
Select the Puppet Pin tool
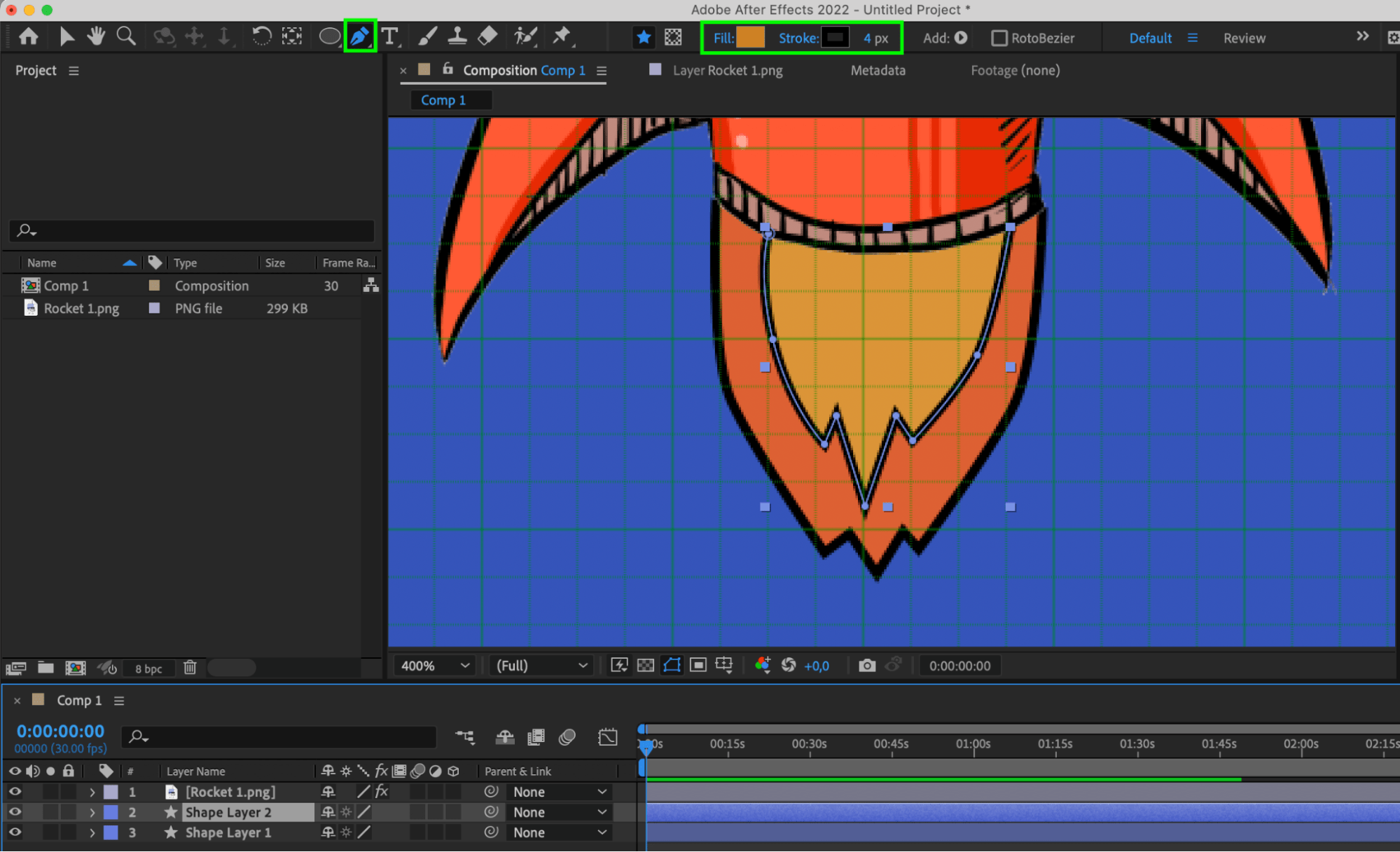tap(562, 36)
